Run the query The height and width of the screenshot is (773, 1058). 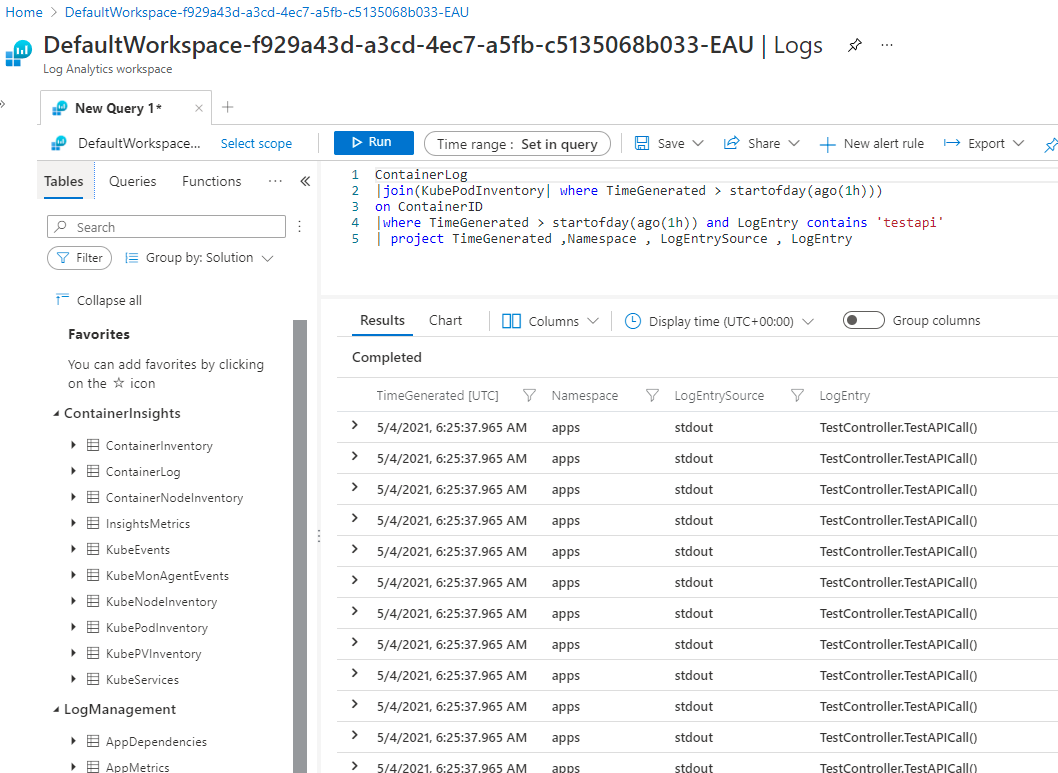pos(373,143)
